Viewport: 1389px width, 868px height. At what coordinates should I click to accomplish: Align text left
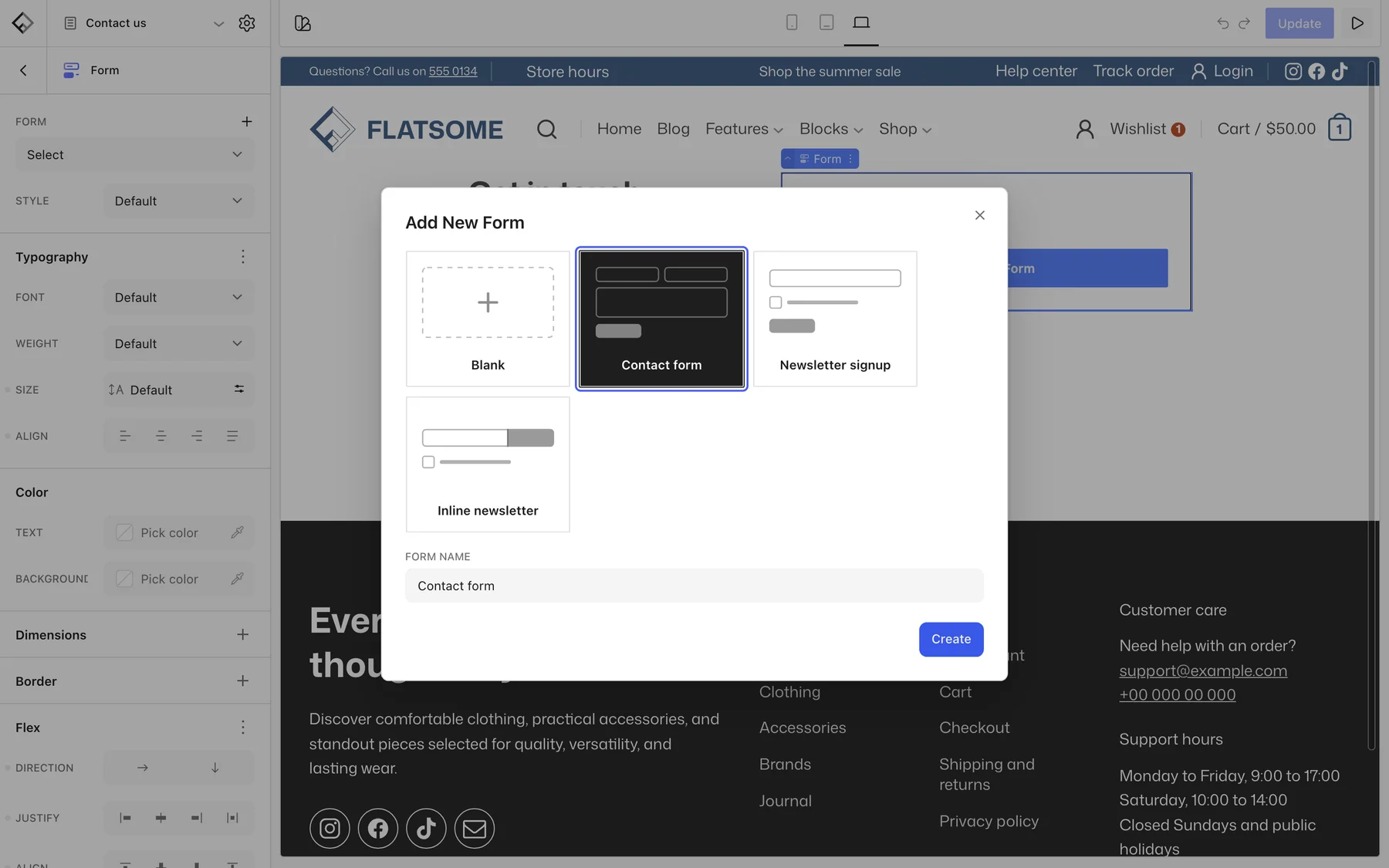click(x=125, y=436)
